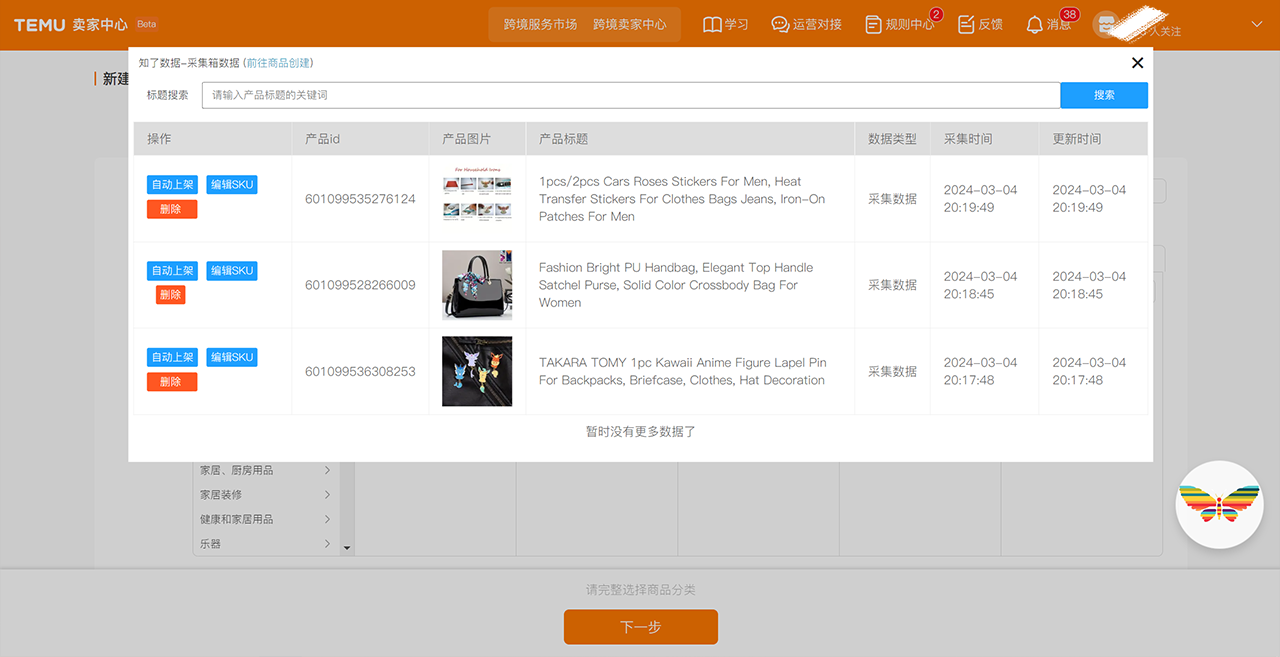This screenshot has width=1280, height=657.
Task: Open 前往商品创建 link
Action: [x=278, y=63]
